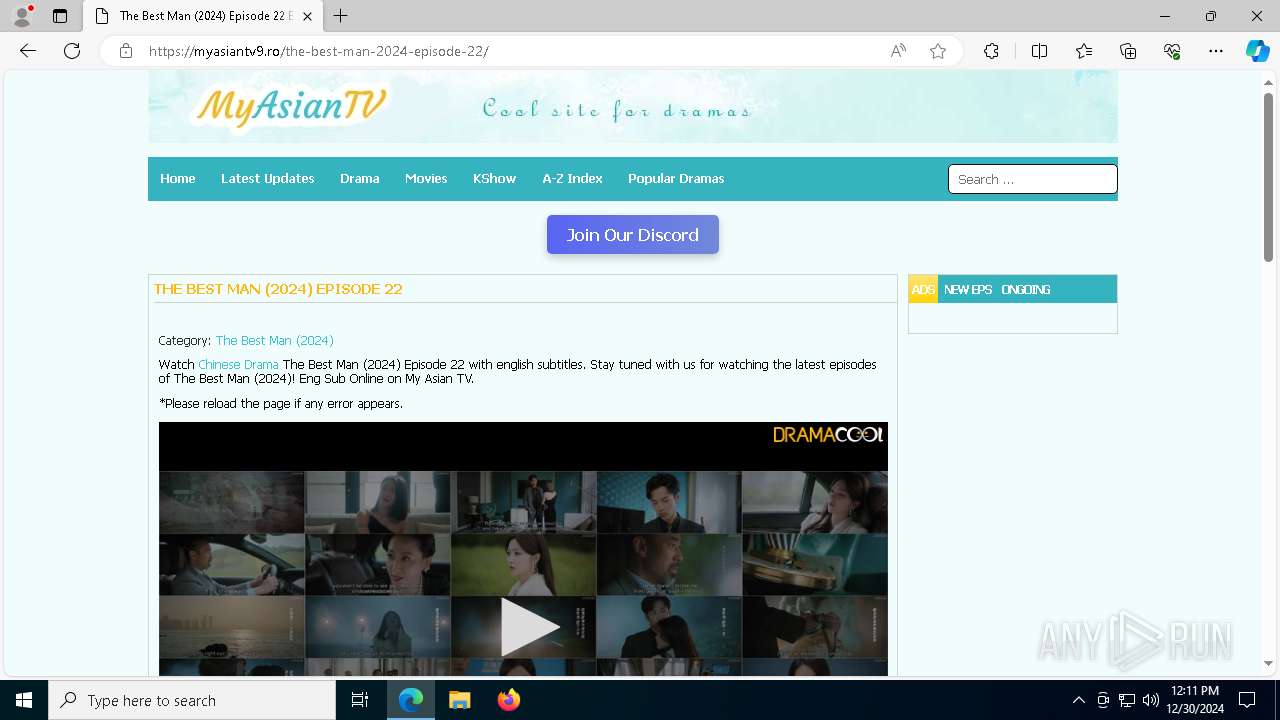
Task: Reload the page with Refresh icon
Action: point(72,51)
